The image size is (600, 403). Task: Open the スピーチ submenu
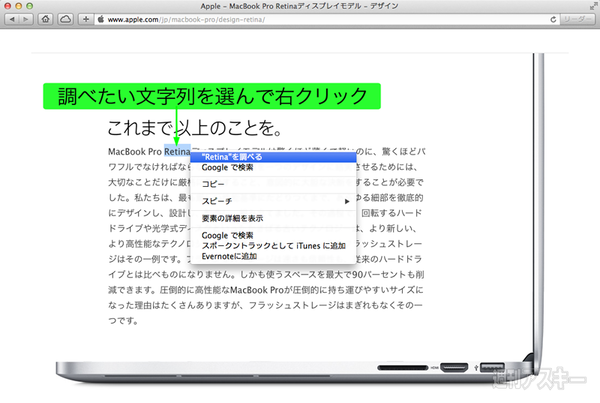(x=273, y=201)
